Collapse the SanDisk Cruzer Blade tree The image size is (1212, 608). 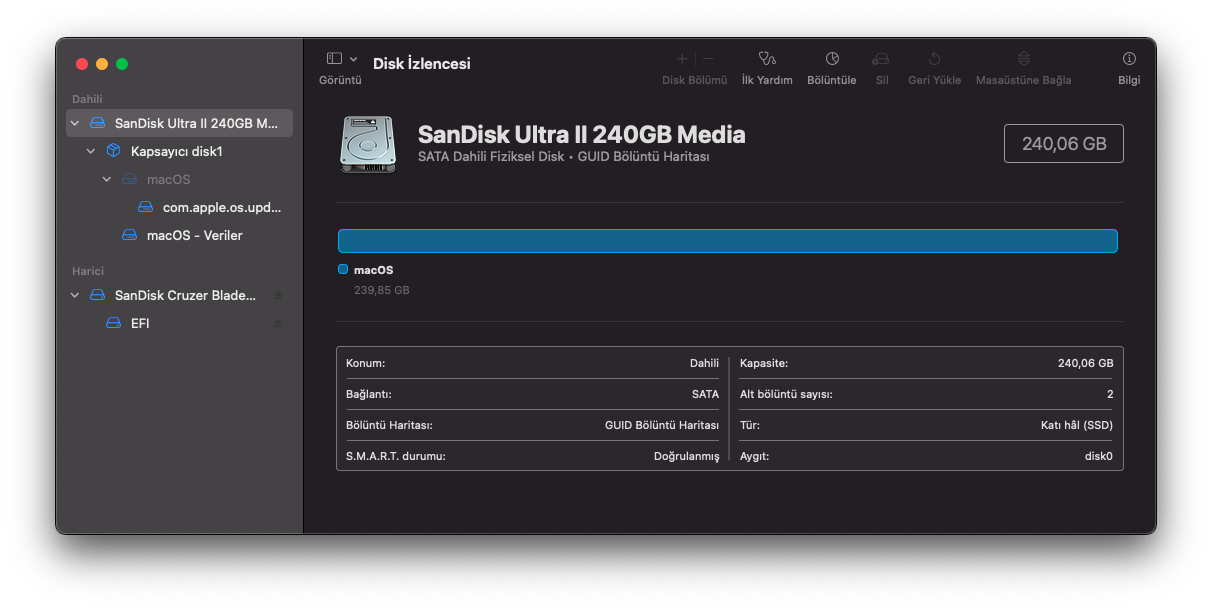click(x=75, y=296)
